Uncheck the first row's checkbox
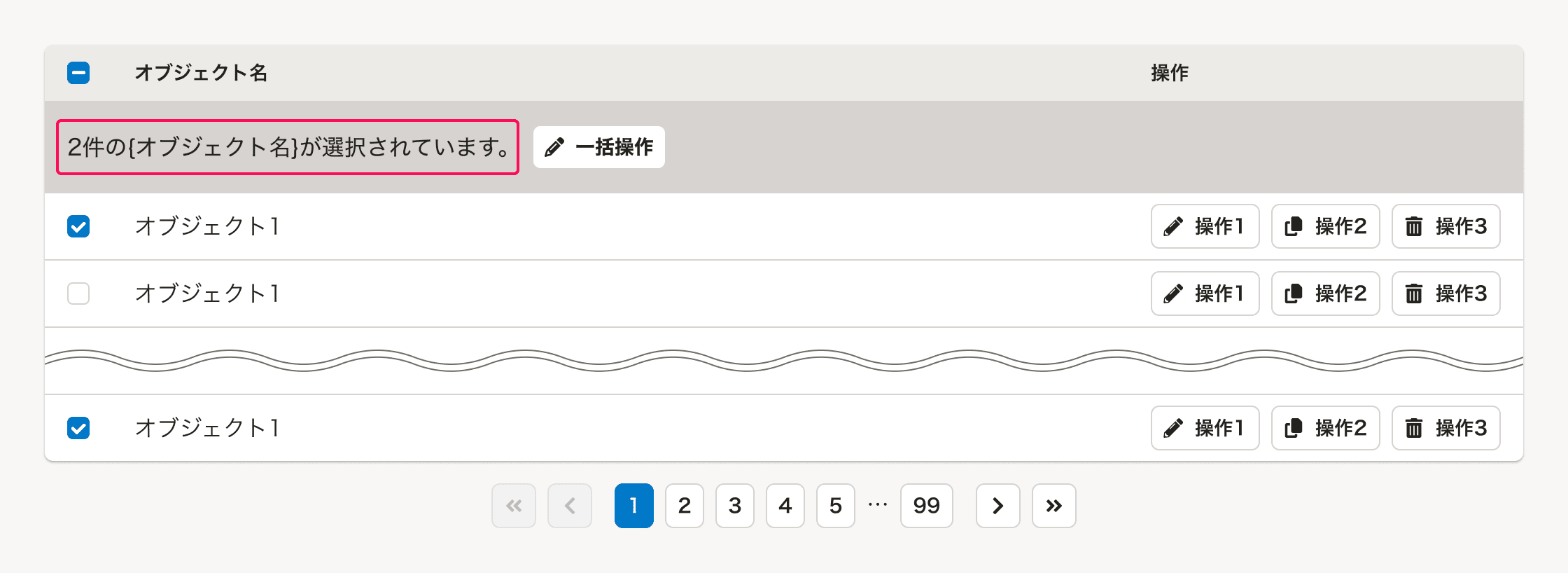 click(78, 226)
